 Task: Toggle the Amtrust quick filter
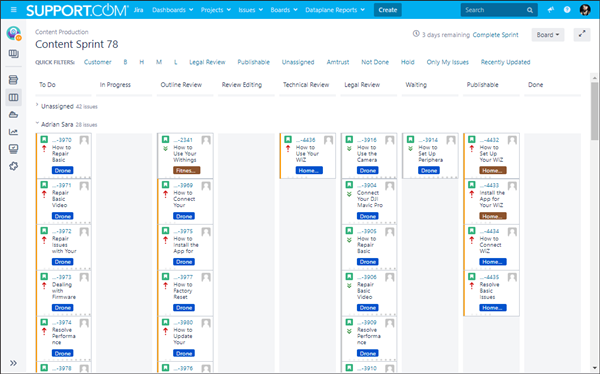point(338,62)
